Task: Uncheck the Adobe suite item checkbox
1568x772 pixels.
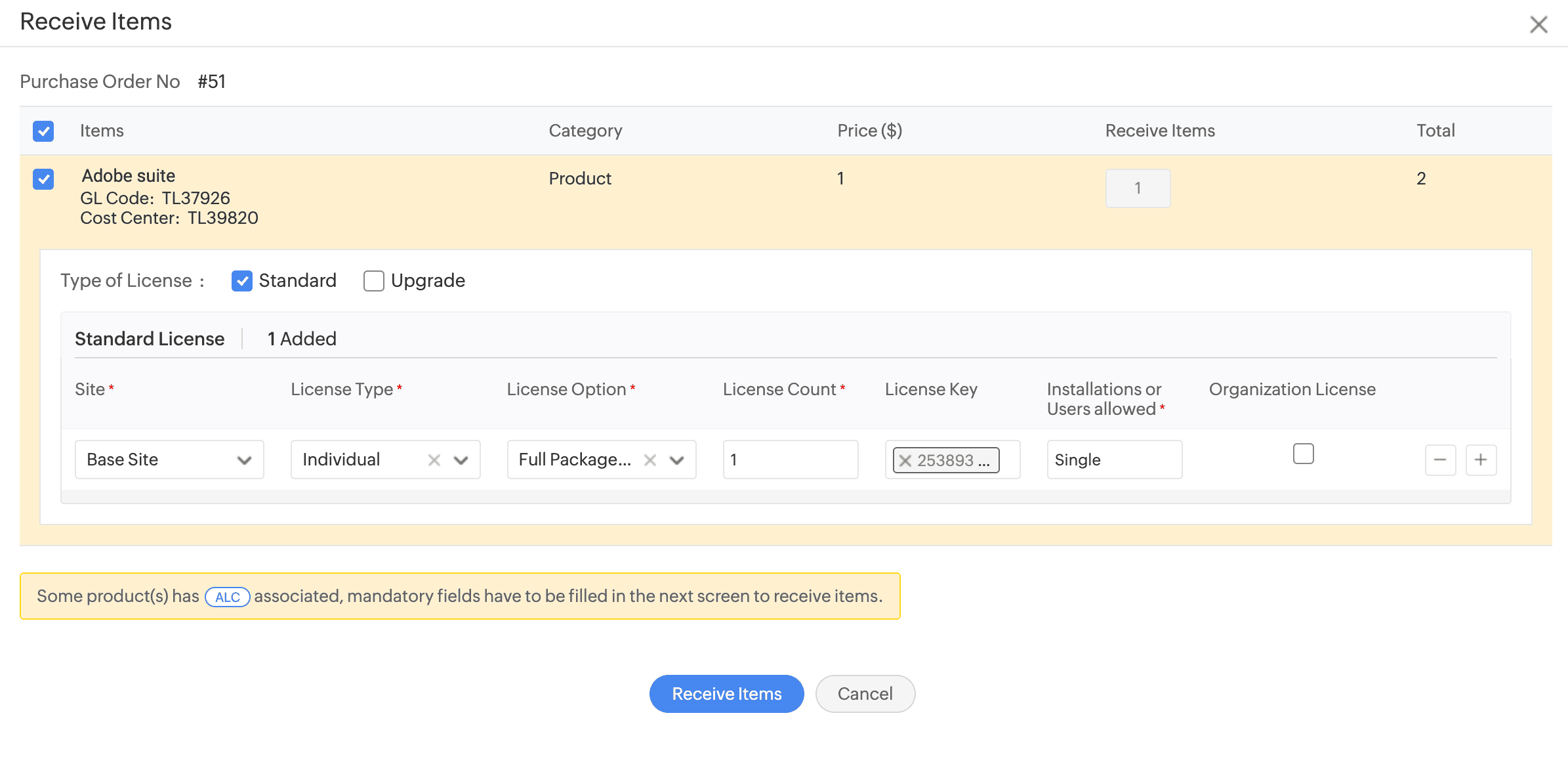Action: [x=43, y=179]
